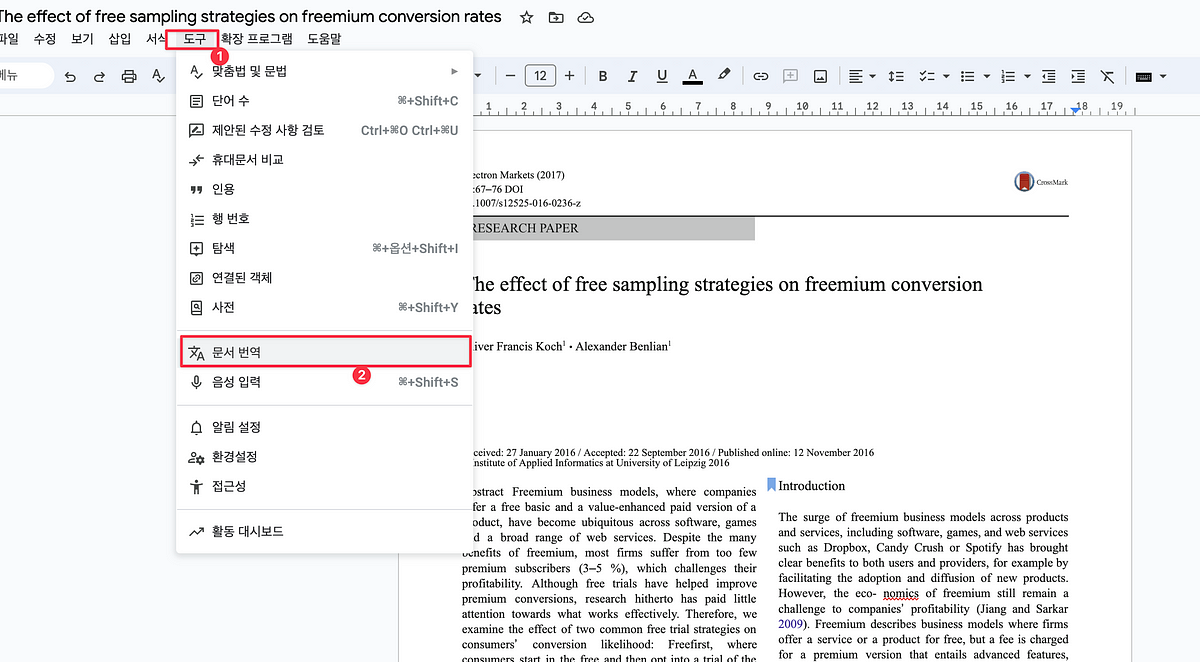Increase indent of the paragraph
Screen dimensions: 1200x662
[1078, 76]
